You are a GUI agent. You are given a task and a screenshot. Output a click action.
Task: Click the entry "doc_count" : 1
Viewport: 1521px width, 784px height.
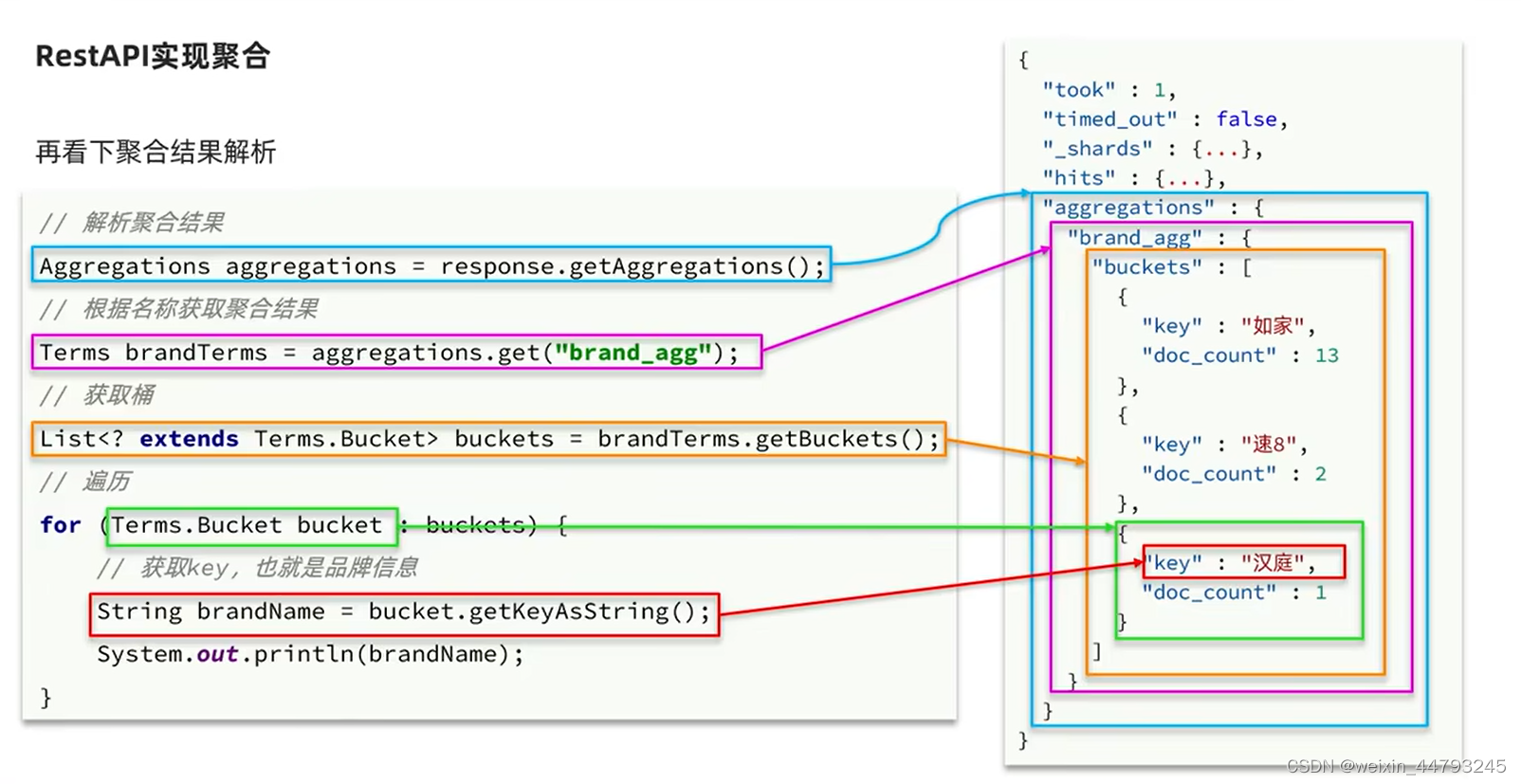point(1234,593)
